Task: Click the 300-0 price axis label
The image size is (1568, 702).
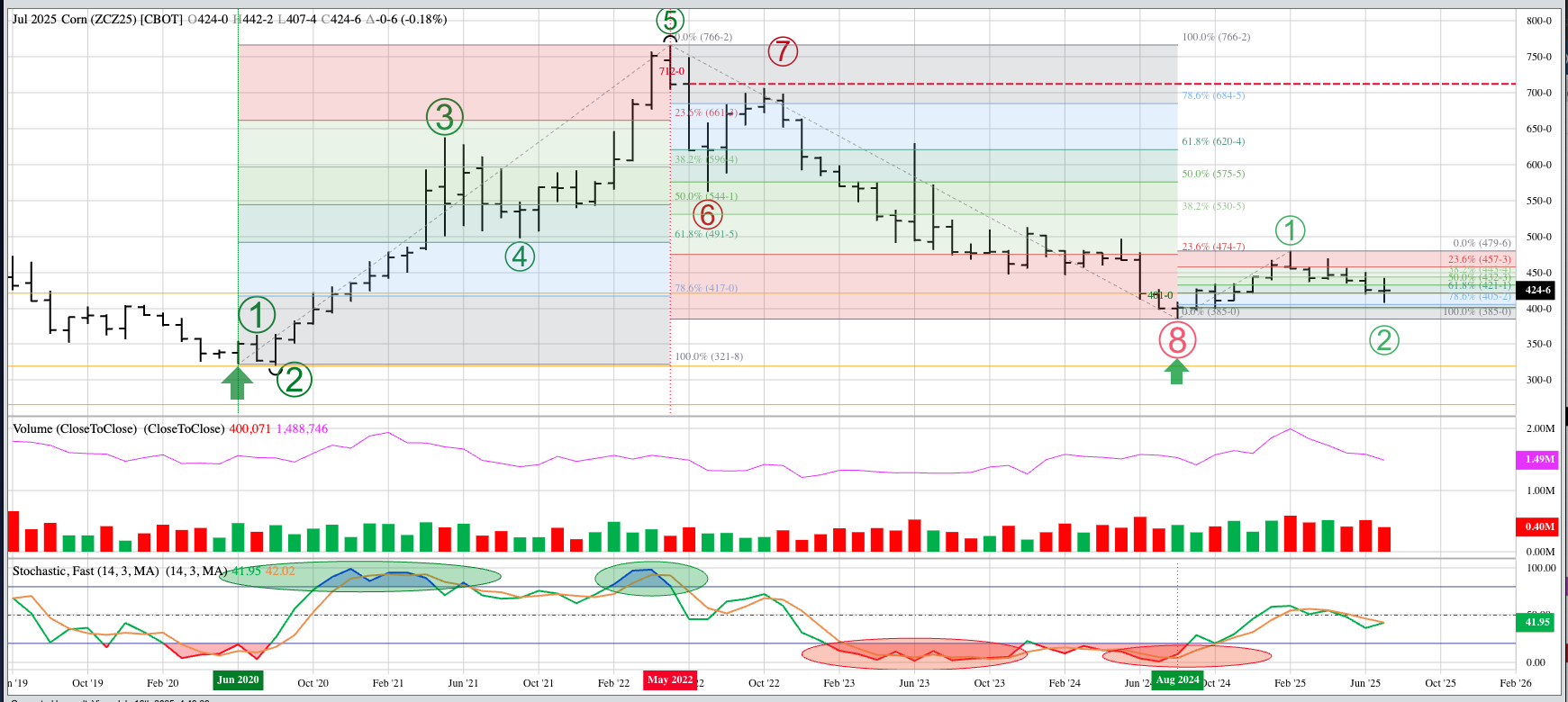Action: tap(1539, 380)
